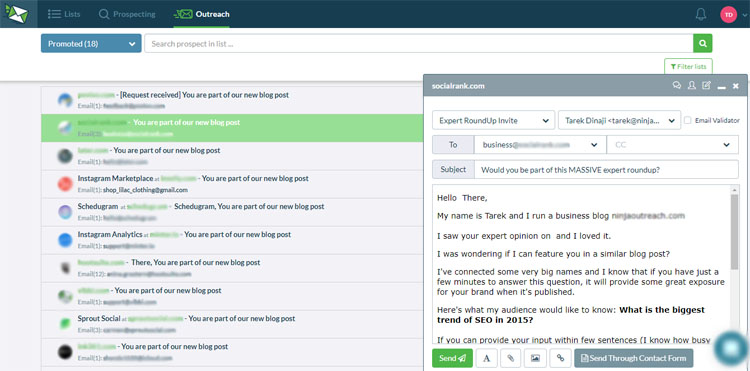Open the notifications bell
Screen dimensions: 750x371
pyautogui.click(x=701, y=14)
